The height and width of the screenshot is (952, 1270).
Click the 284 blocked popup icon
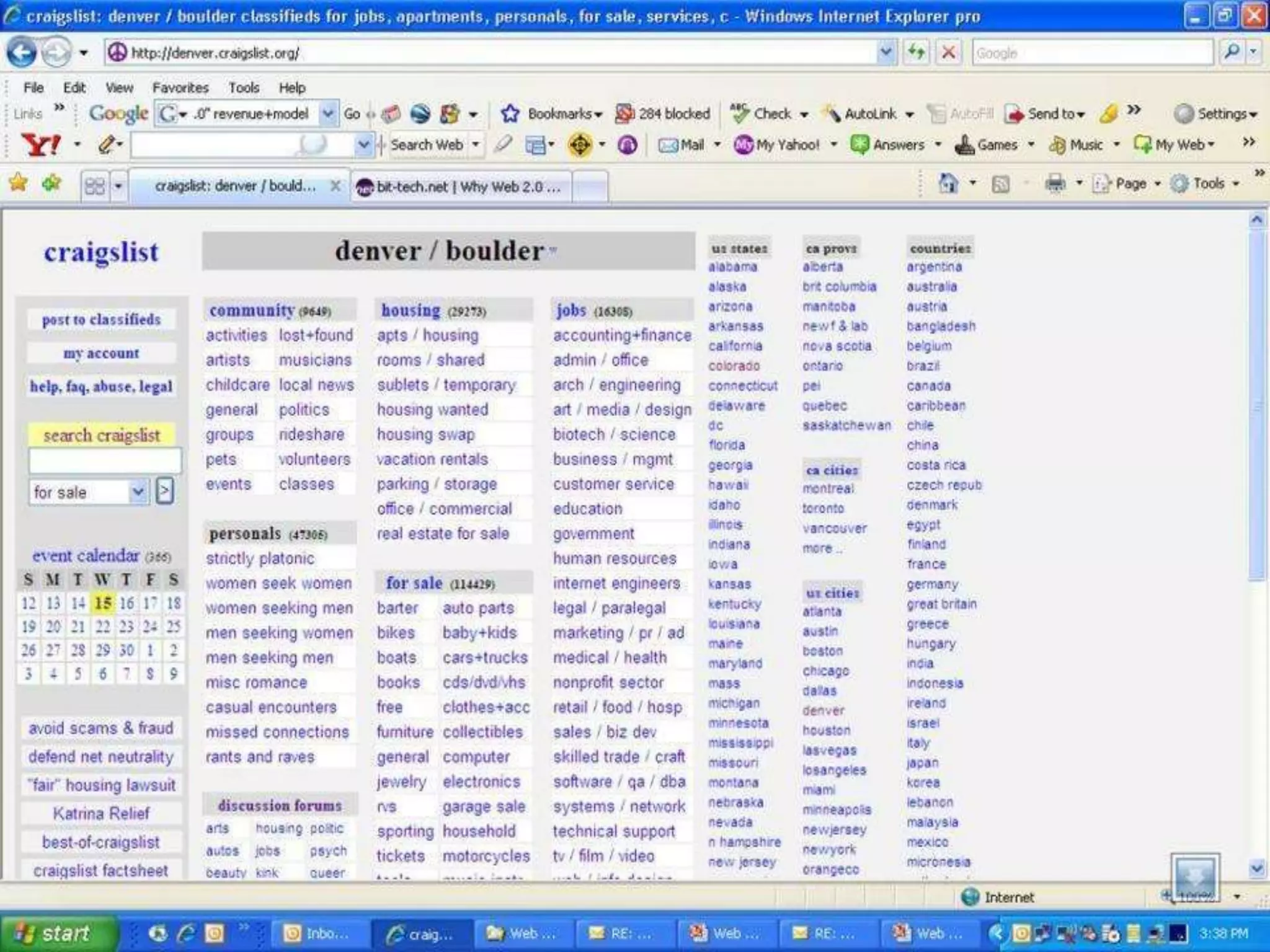pos(624,113)
